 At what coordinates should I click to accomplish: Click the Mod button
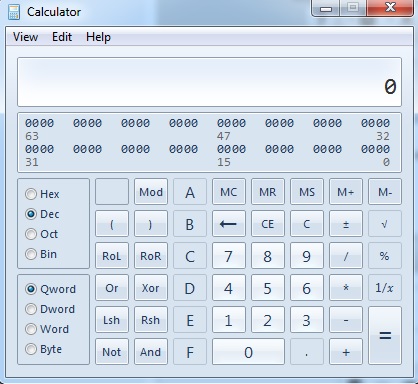click(x=151, y=192)
